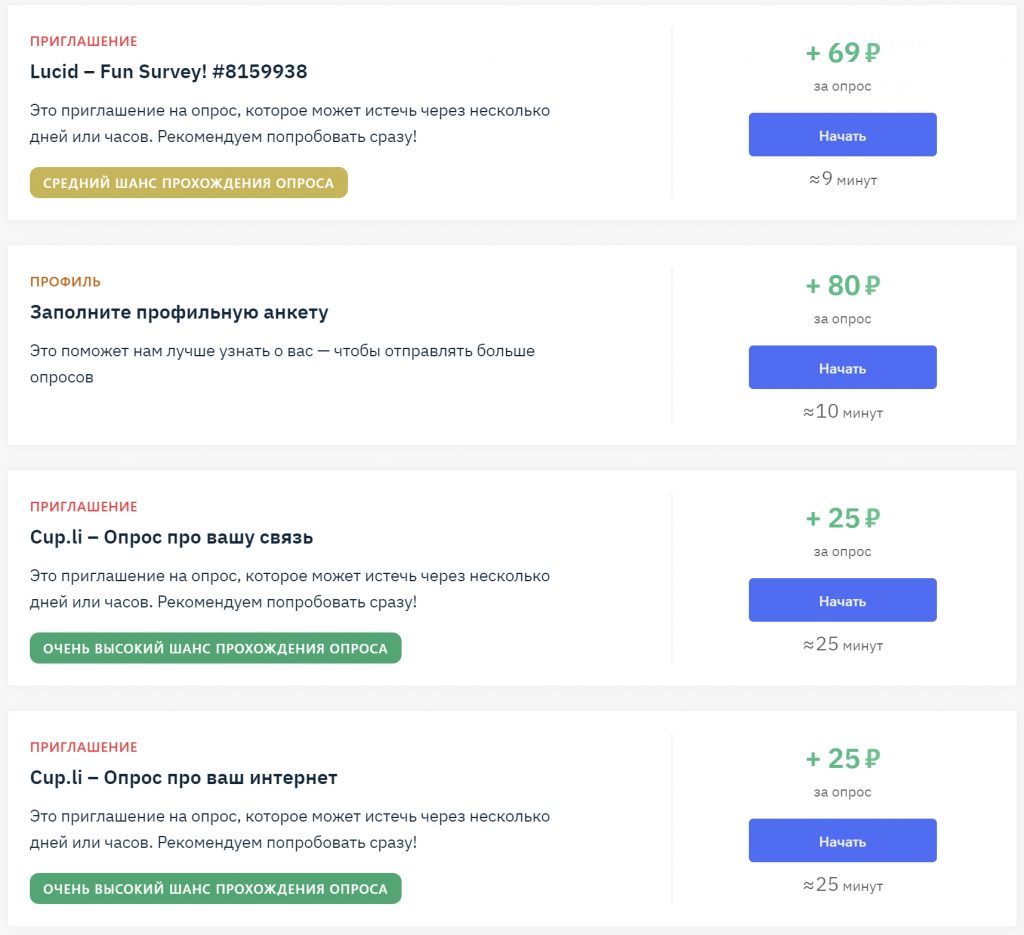
Task: Click the + 25 ₽ reward for вашу связь survey
Action: [842, 519]
